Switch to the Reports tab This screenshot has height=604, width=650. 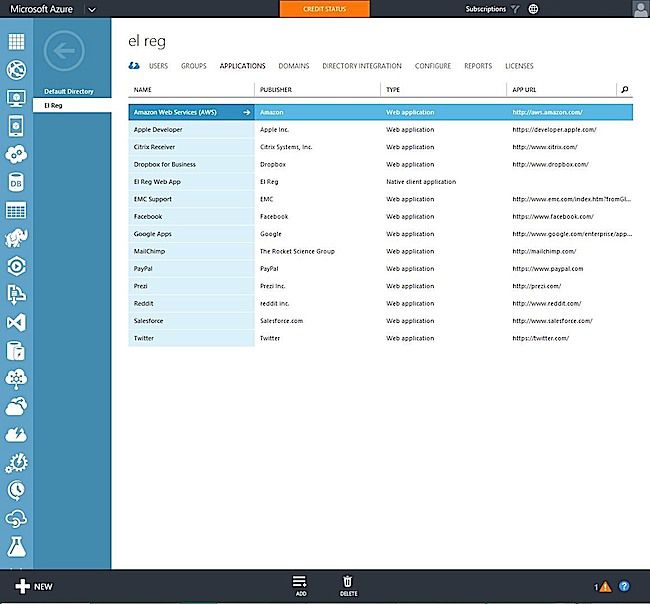(478, 66)
